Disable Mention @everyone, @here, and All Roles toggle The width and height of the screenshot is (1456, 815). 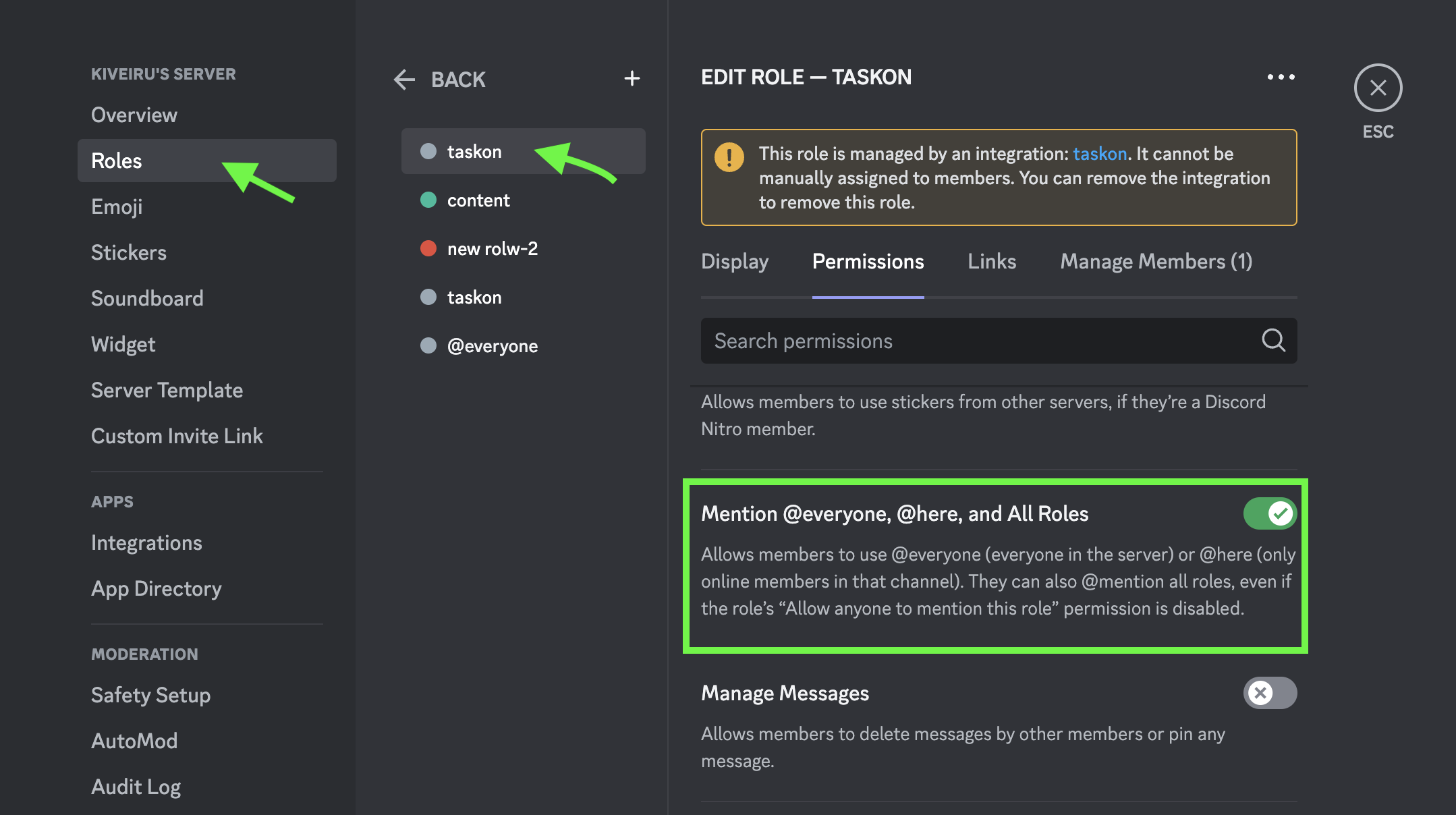point(1270,513)
